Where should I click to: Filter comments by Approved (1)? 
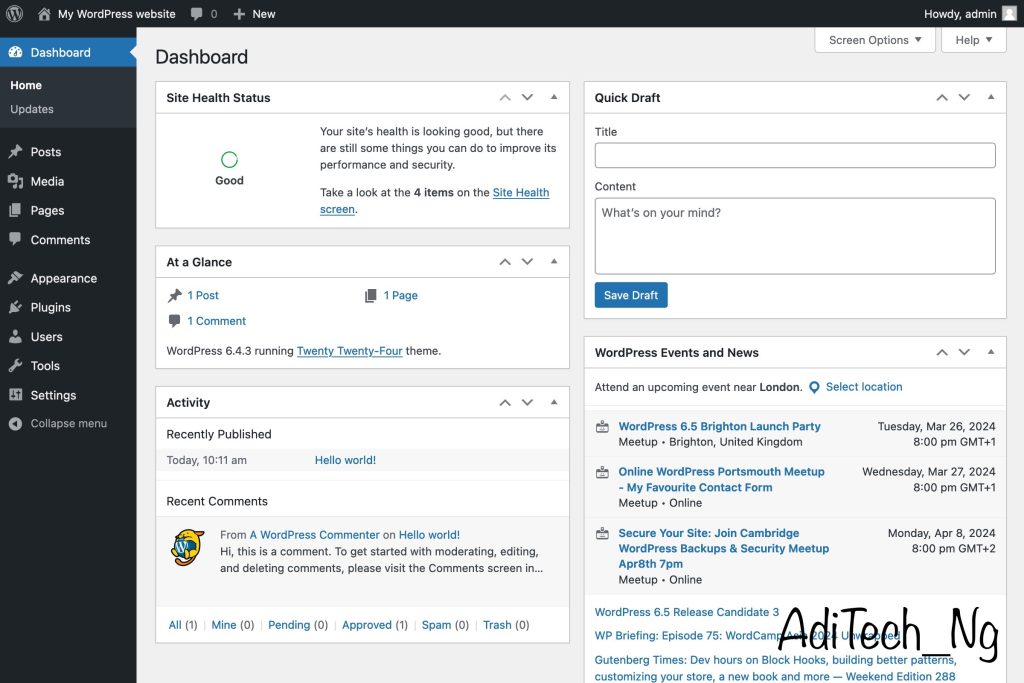[375, 625]
